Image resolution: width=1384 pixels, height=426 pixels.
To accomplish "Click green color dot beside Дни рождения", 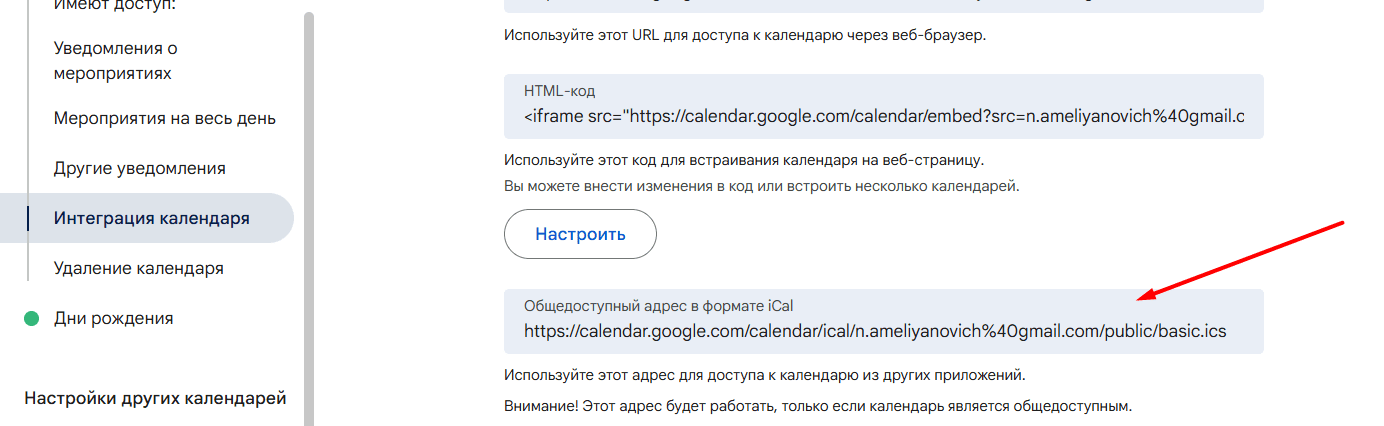I will click(x=32, y=319).
